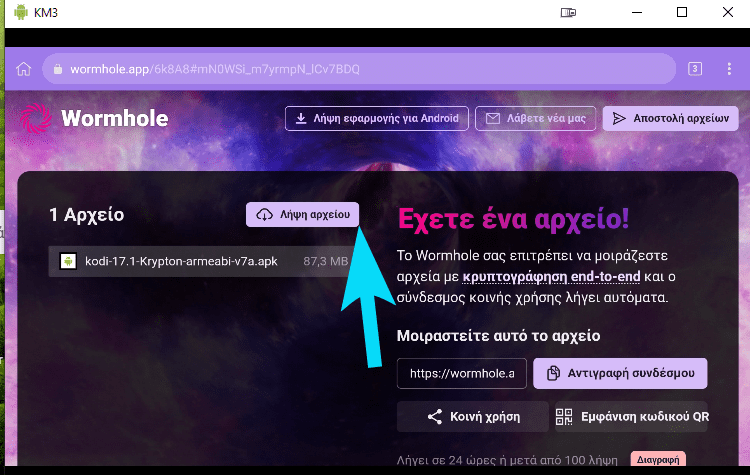Open the browser three-dot menu
This screenshot has width=750, height=475.
pos(729,69)
